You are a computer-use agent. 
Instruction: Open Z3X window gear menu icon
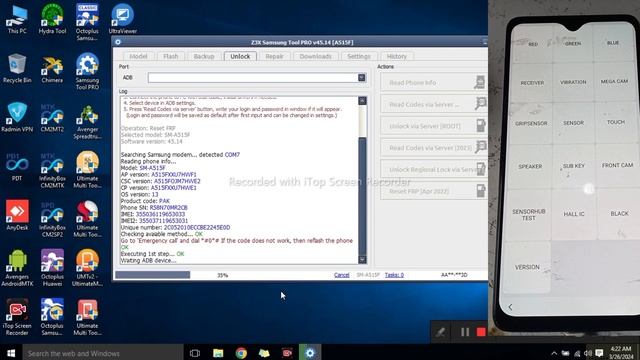click(x=118, y=42)
